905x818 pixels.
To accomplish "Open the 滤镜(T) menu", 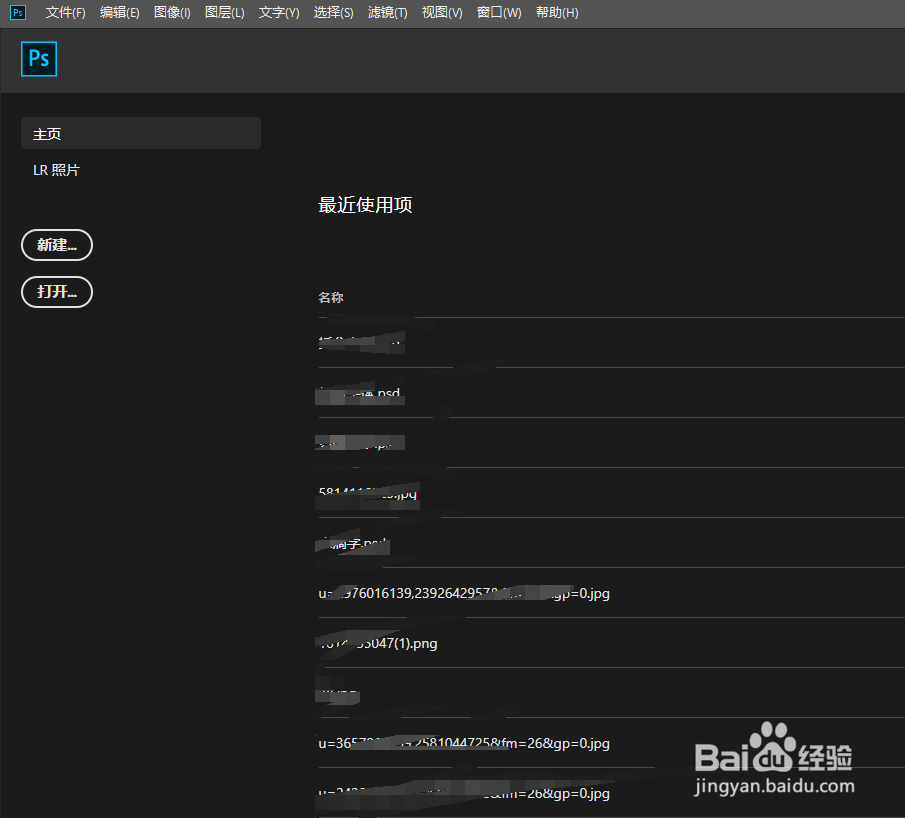I will click(x=387, y=12).
